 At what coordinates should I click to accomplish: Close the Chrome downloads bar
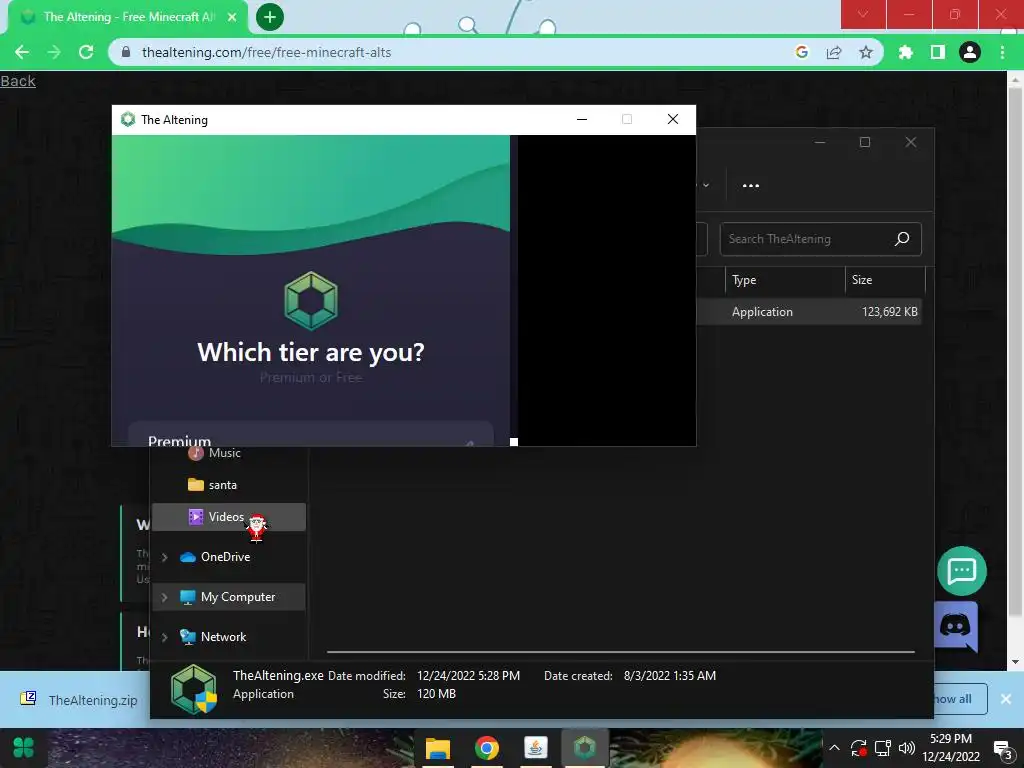(x=1006, y=699)
